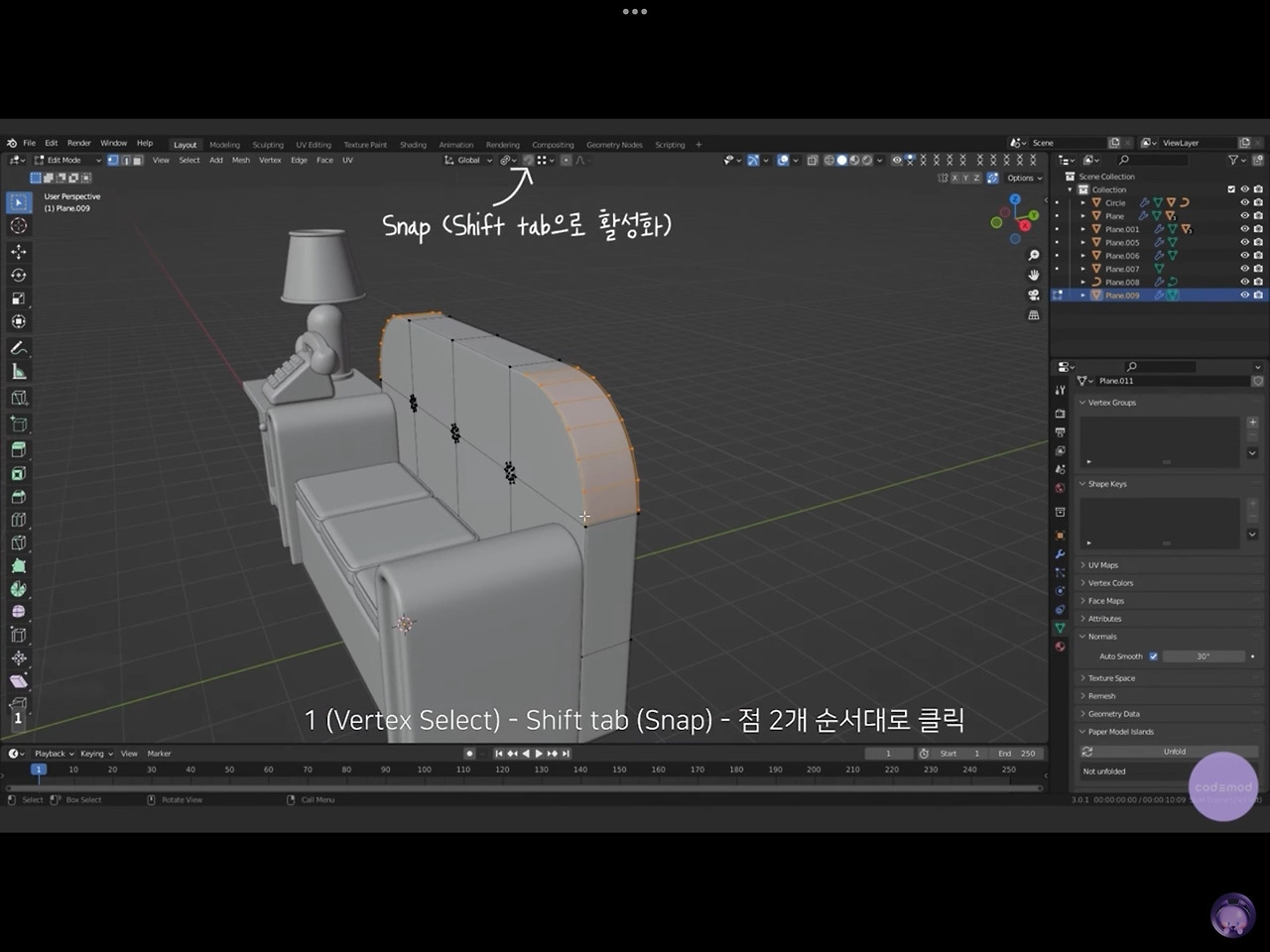Open the Modifier properties wrench tab

tap(1060, 553)
